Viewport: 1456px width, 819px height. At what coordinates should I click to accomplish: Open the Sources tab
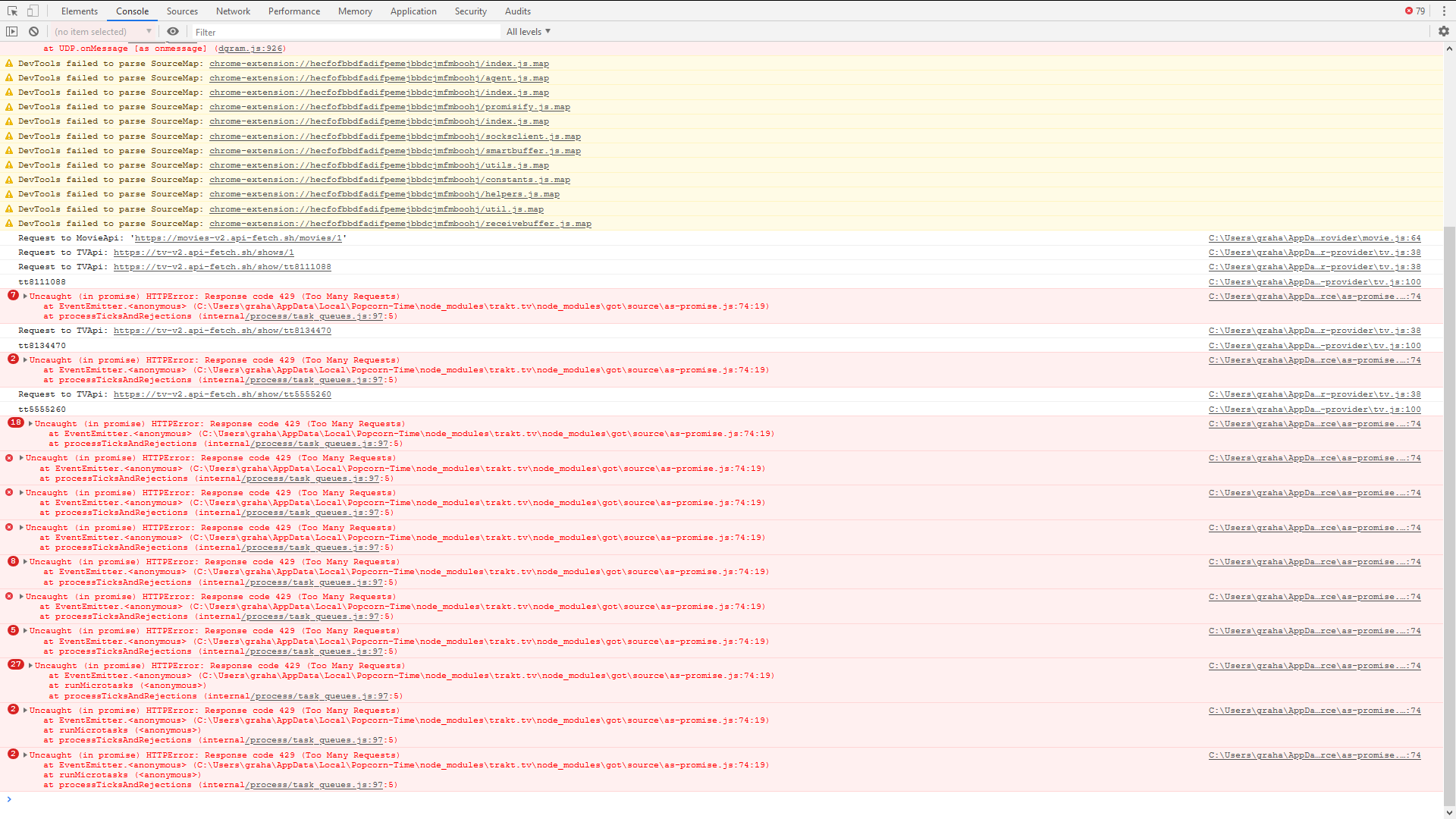pos(182,11)
